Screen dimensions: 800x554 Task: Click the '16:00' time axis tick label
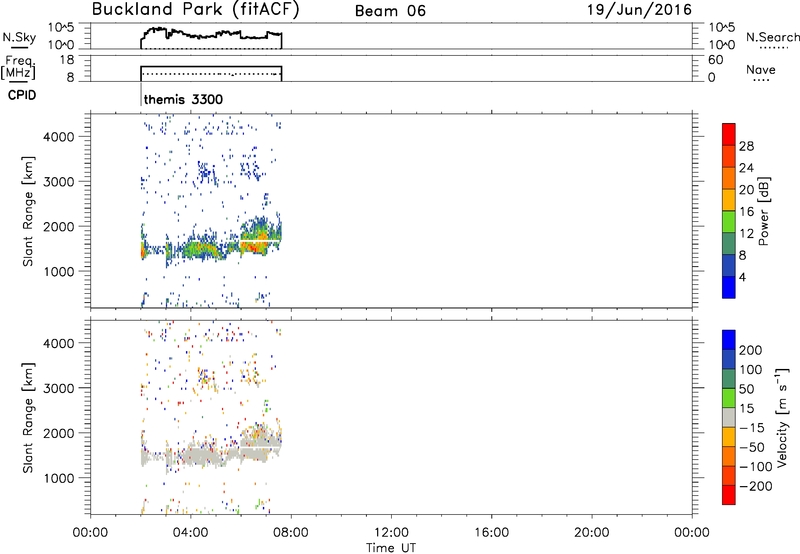coord(491,533)
